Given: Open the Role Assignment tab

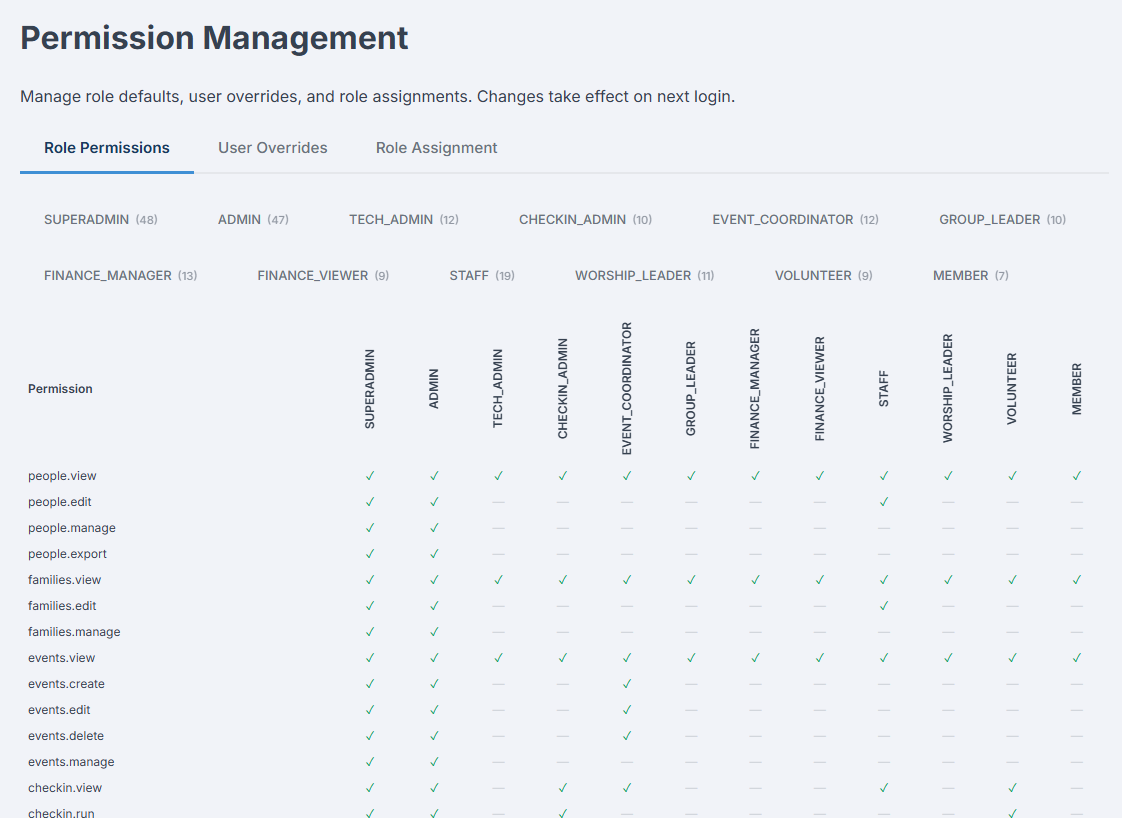Looking at the screenshot, I should pyautogui.click(x=436, y=147).
